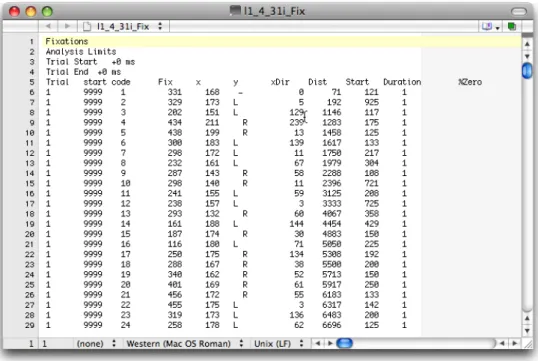Click the window resize grip at bottom corner

[528, 343]
